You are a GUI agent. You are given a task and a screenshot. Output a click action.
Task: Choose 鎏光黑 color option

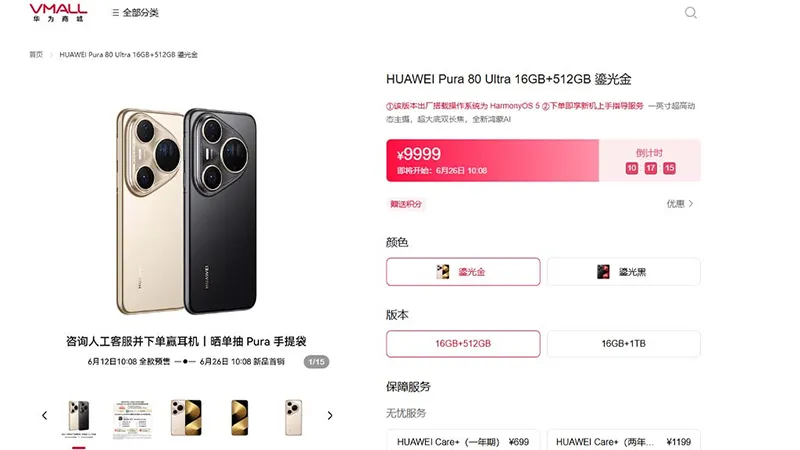(x=623, y=271)
